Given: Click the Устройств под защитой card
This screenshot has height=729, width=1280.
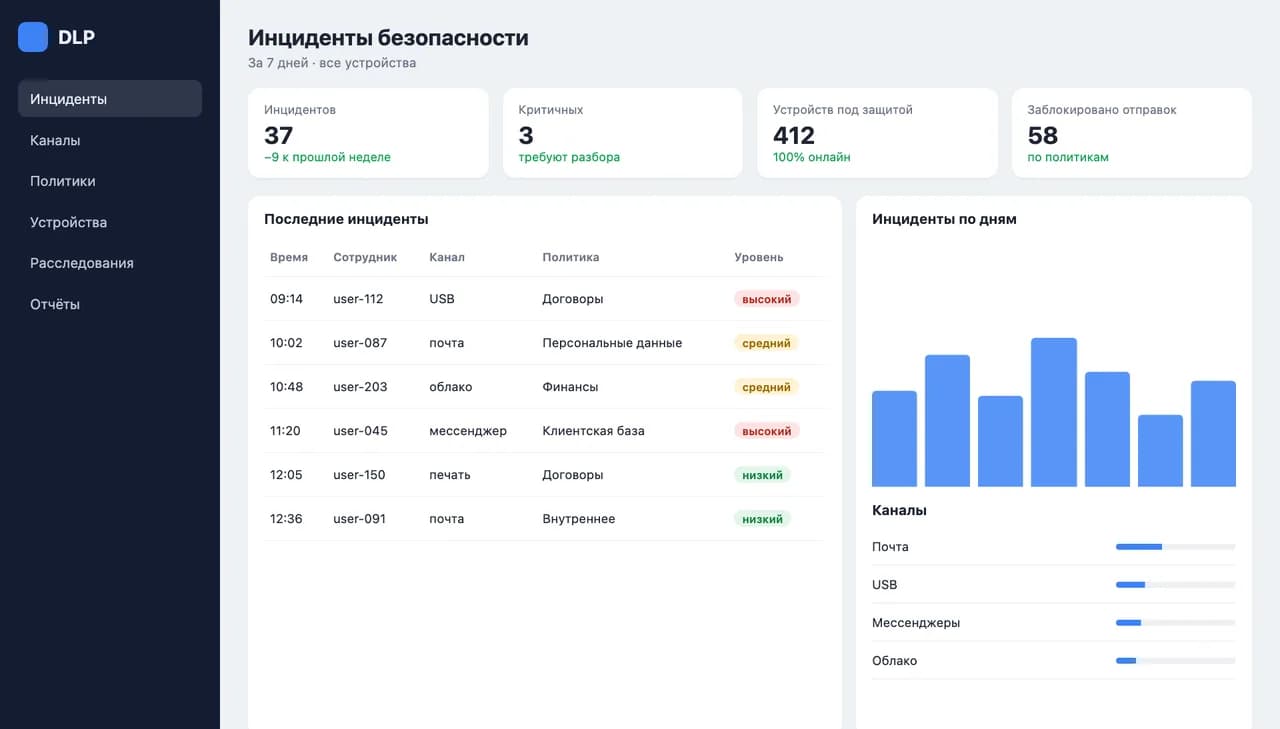Looking at the screenshot, I should point(877,133).
